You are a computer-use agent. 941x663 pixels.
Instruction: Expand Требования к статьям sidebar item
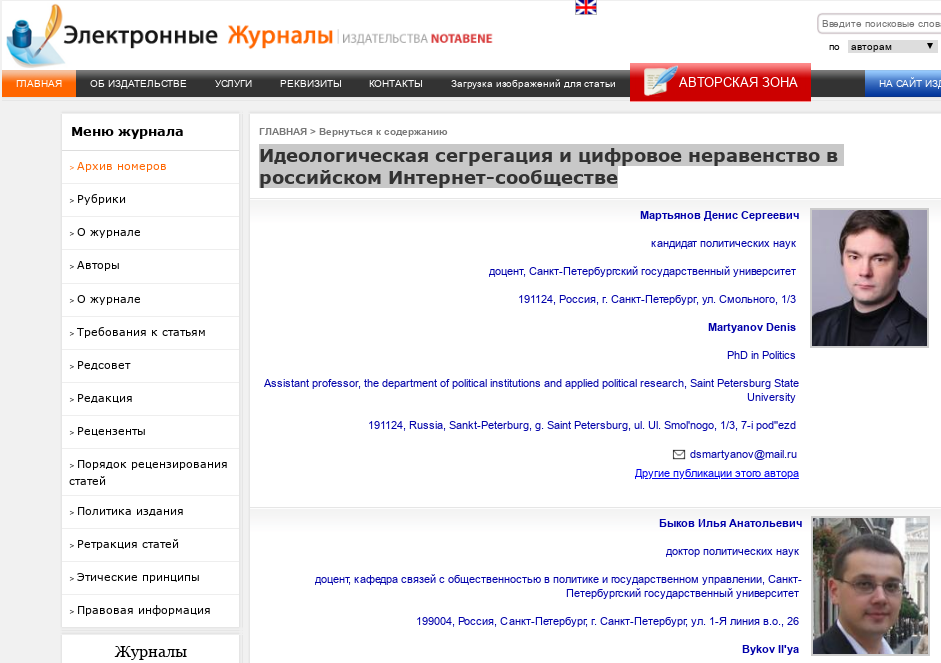tap(141, 332)
